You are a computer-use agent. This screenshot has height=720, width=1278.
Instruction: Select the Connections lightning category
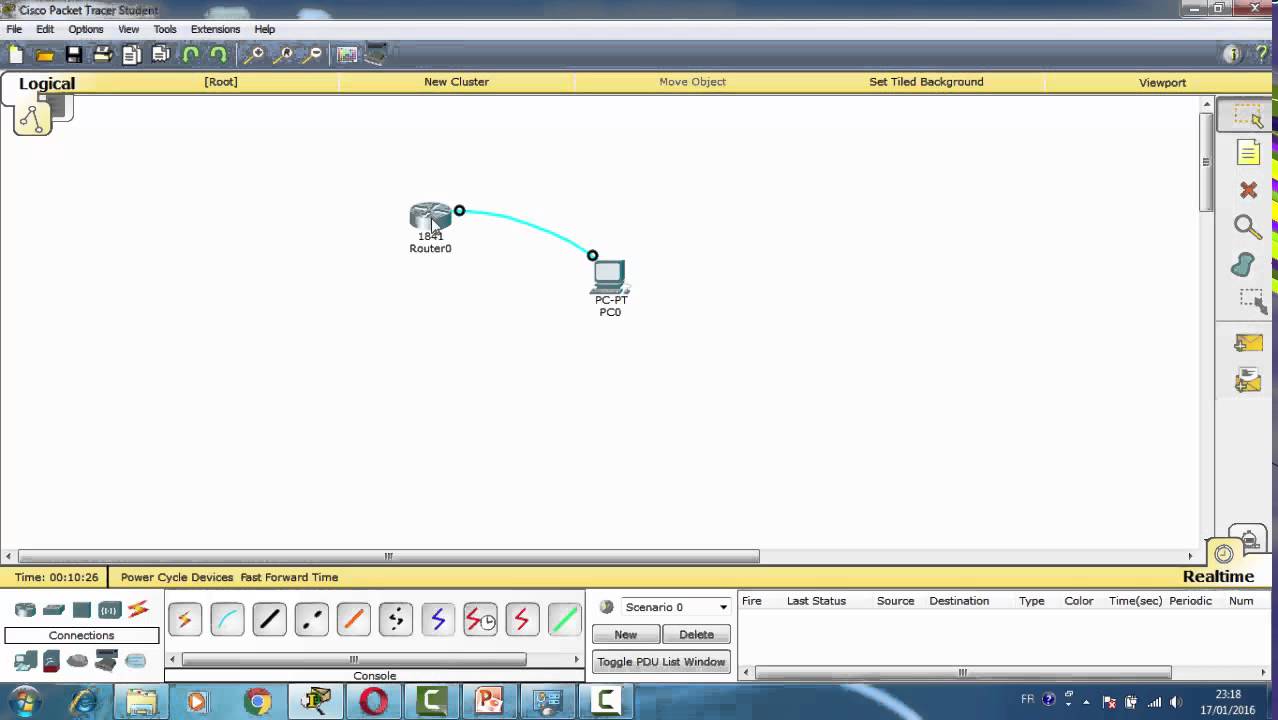coord(138,609)
